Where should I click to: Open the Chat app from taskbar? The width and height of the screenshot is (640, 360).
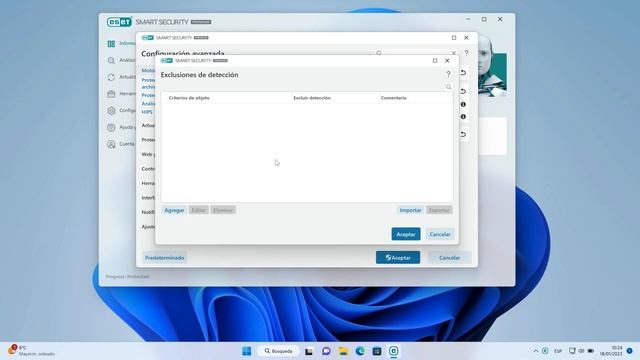[326, 351]
